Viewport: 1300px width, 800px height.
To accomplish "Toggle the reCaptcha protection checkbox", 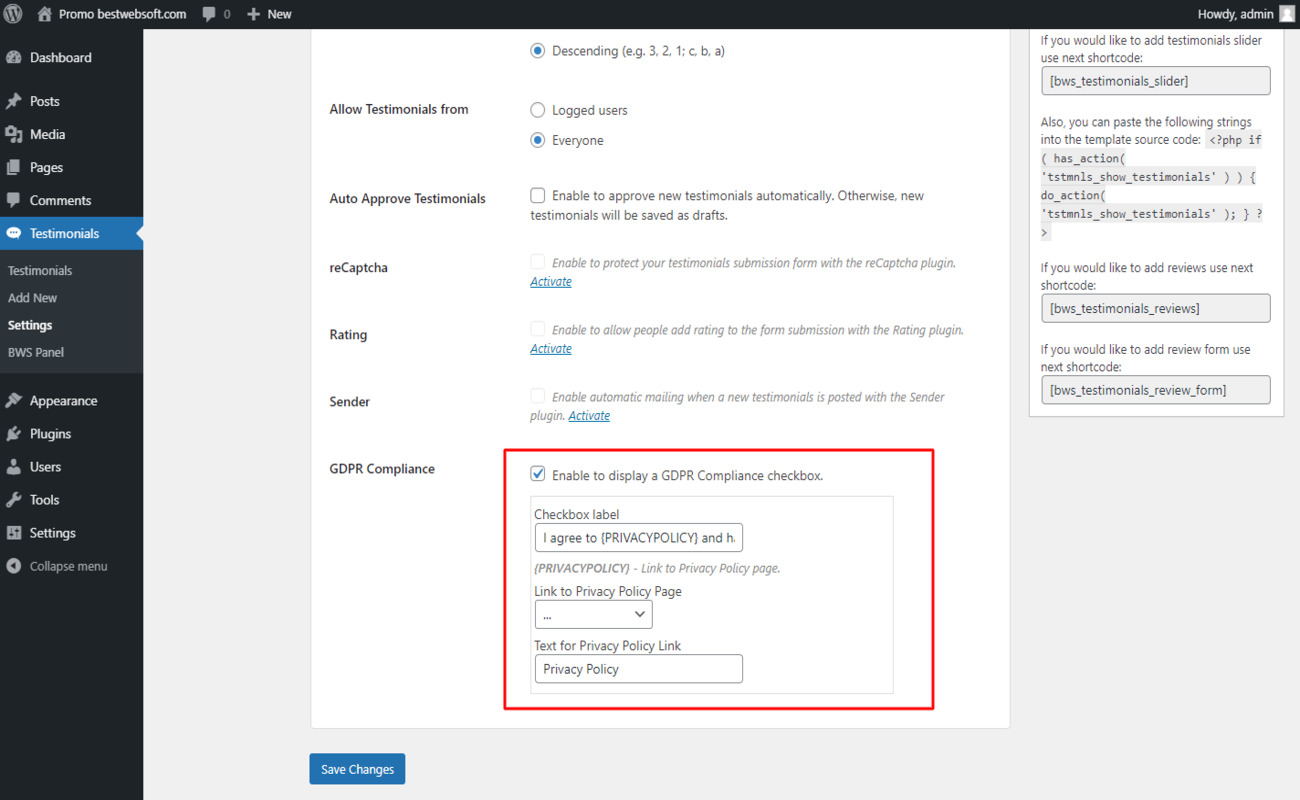I will (x=538, y=263).
